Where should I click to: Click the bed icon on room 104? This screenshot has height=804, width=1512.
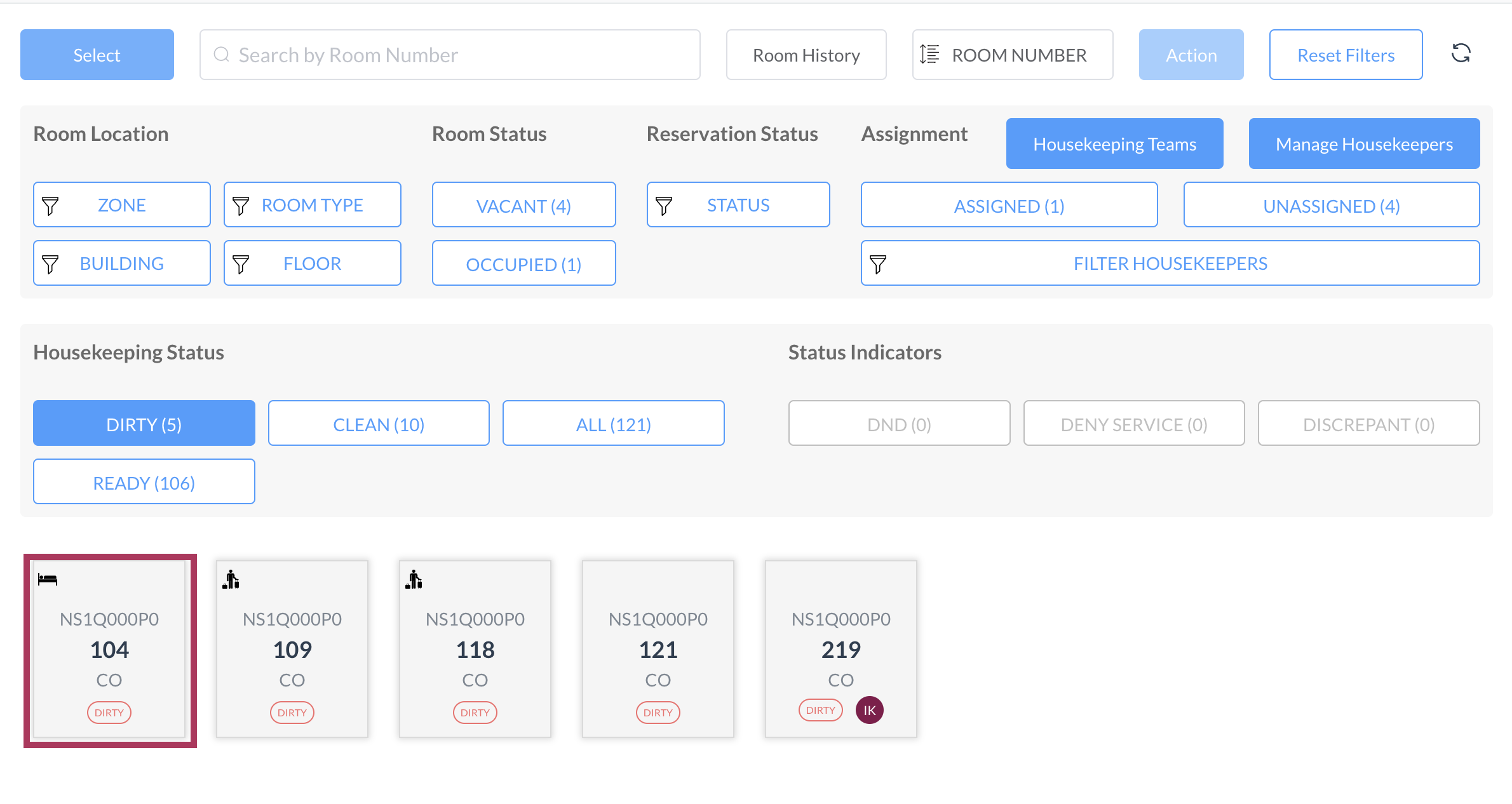(x=48, y=579)
